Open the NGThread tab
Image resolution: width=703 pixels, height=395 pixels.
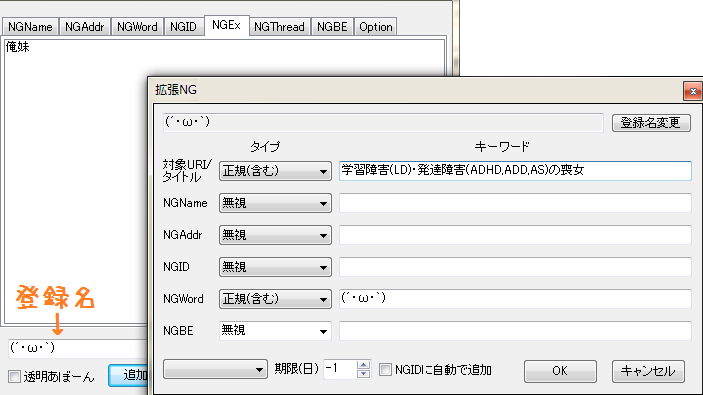click(279, 27)
